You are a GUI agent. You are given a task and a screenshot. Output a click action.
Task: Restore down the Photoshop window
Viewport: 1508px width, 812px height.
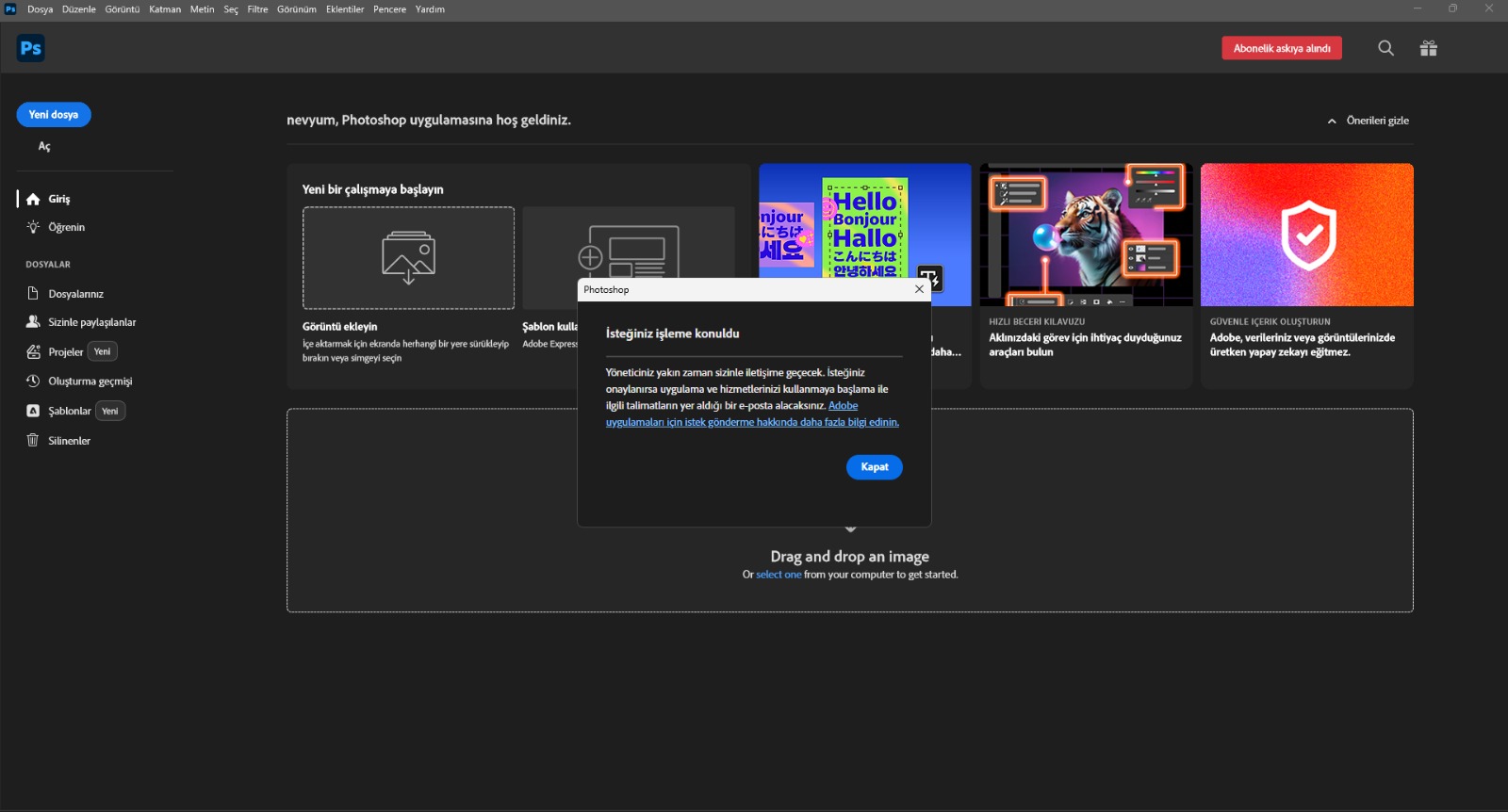[x=1452, y=8]
